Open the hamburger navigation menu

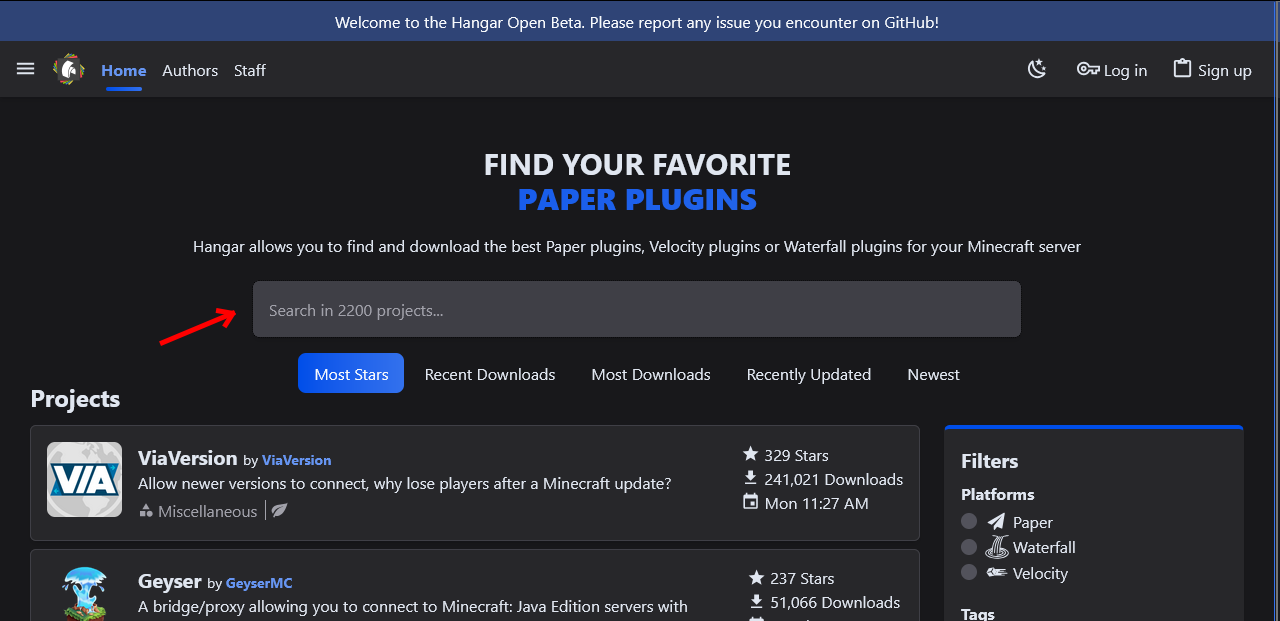[x=26, y=69]
